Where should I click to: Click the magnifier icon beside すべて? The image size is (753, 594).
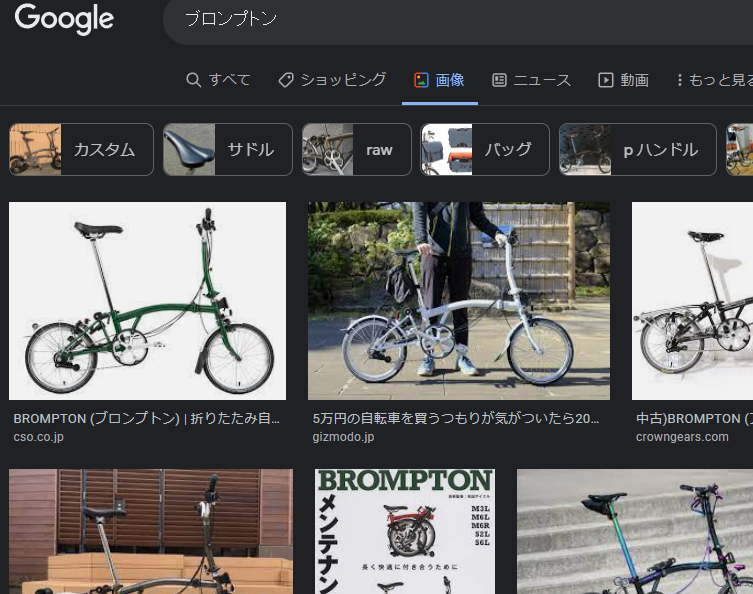click(x=194, y=80)
